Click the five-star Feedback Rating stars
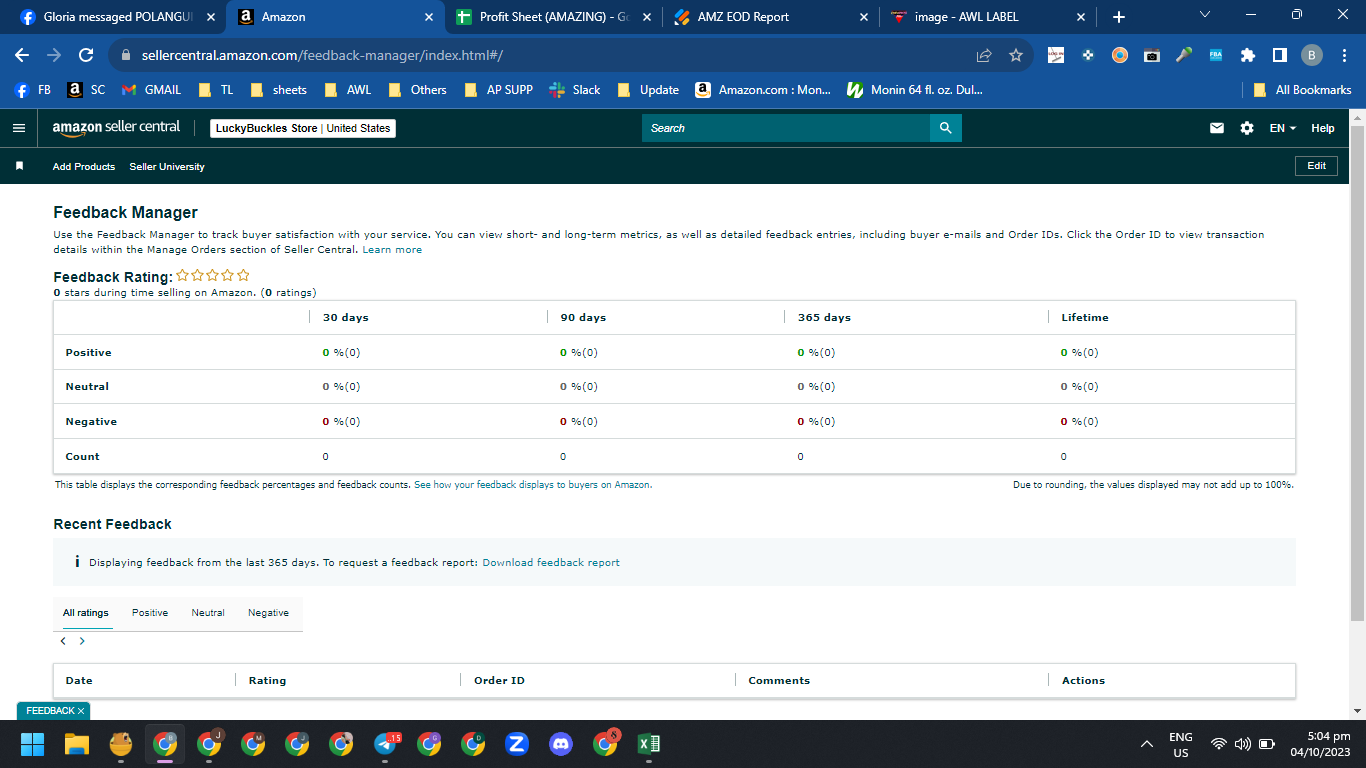 click(213, 276)
